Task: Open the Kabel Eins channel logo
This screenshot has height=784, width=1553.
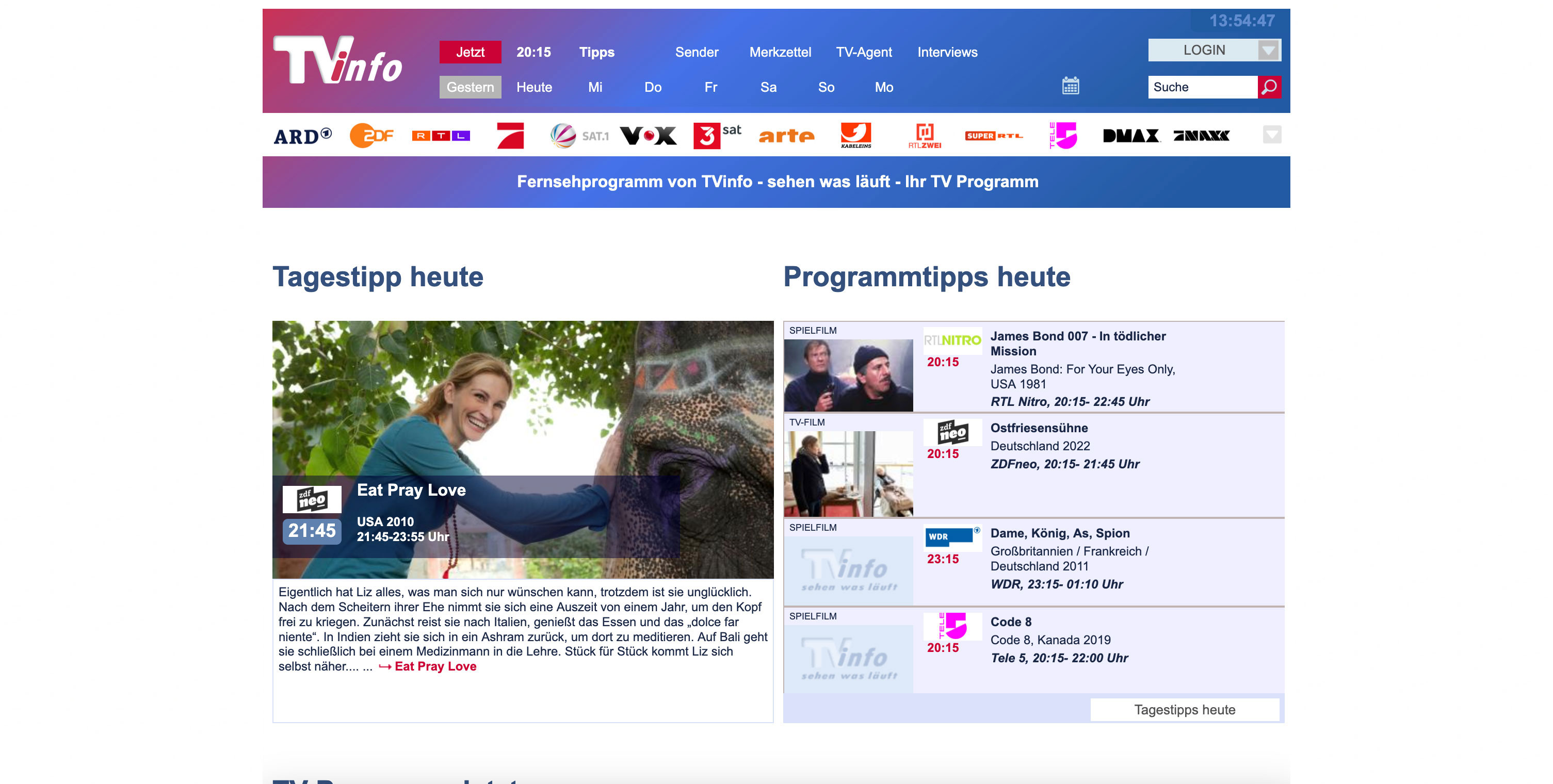Action: tap(855, 136)
